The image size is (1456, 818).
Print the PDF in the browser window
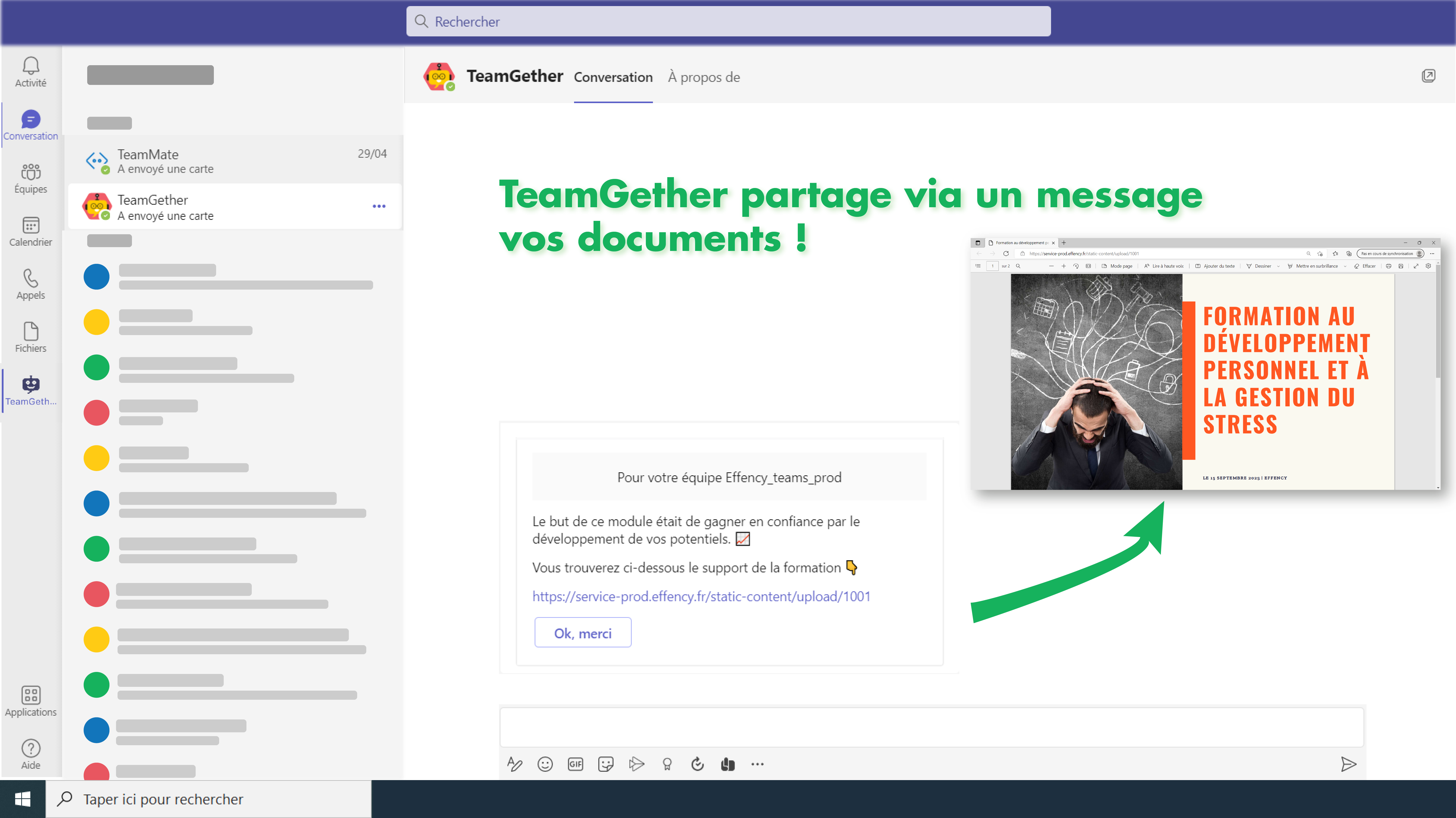click(1389, 266)
